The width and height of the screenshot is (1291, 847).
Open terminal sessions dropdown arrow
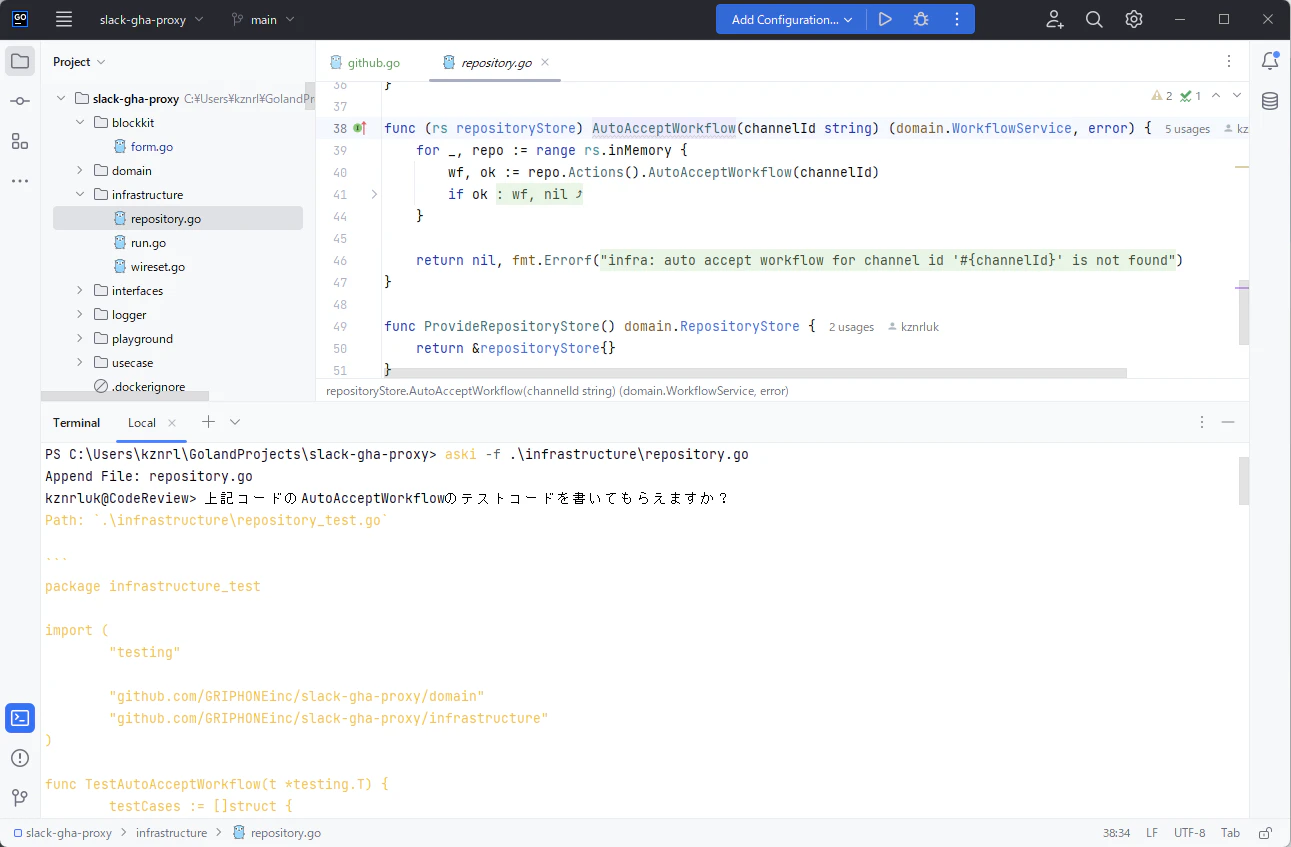coord(235,422)
